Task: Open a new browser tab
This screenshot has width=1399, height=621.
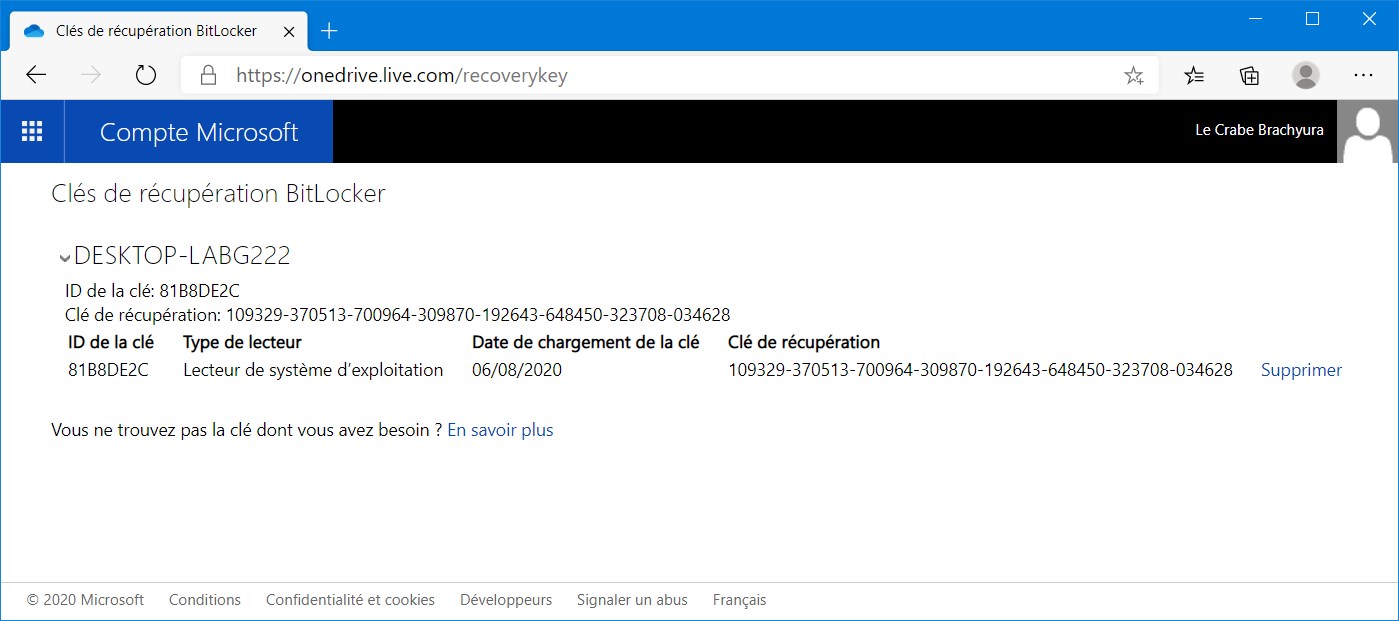Action: 329,31
